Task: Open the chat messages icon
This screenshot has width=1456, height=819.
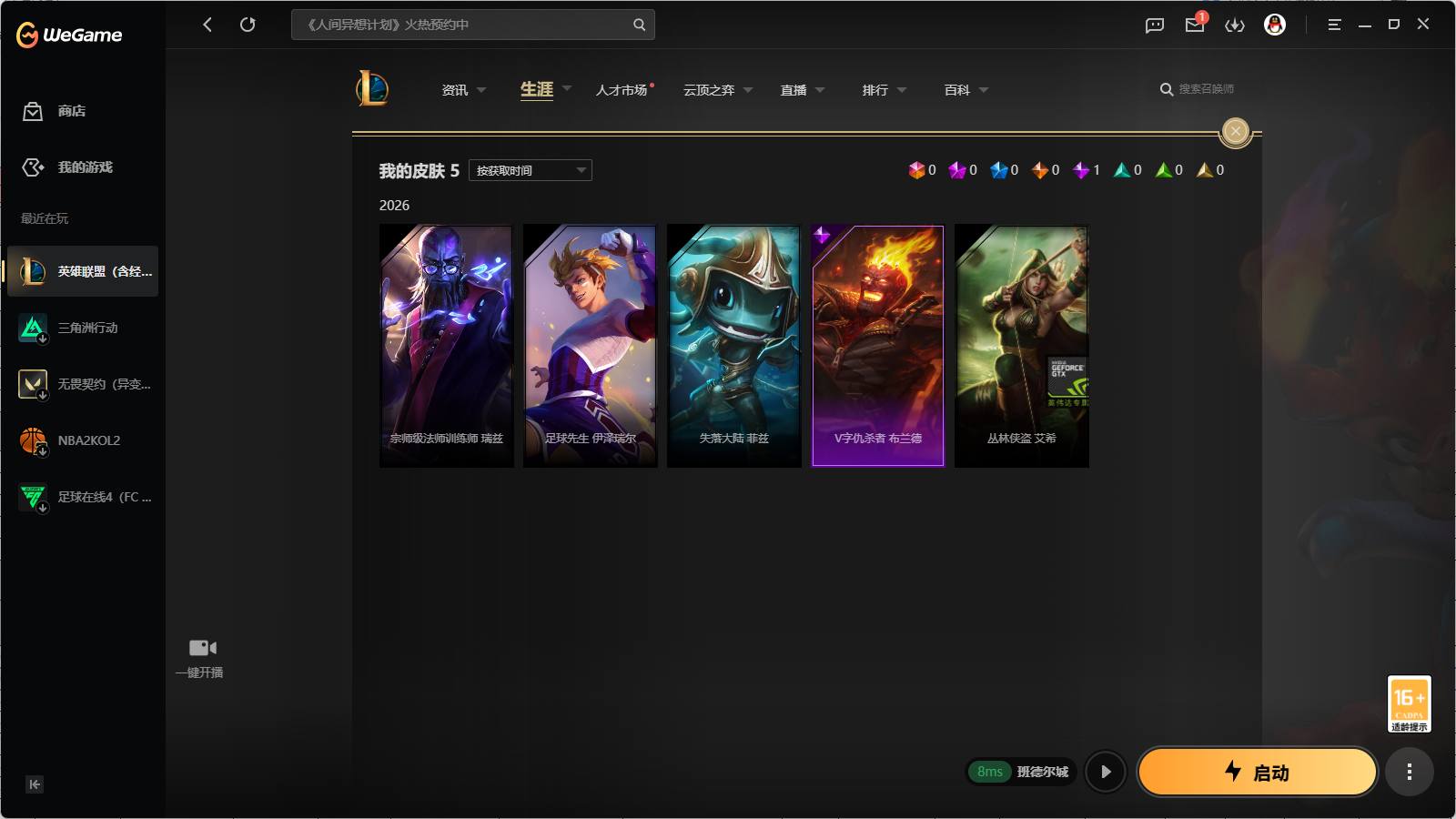Action: click(x=1155, y=25)
